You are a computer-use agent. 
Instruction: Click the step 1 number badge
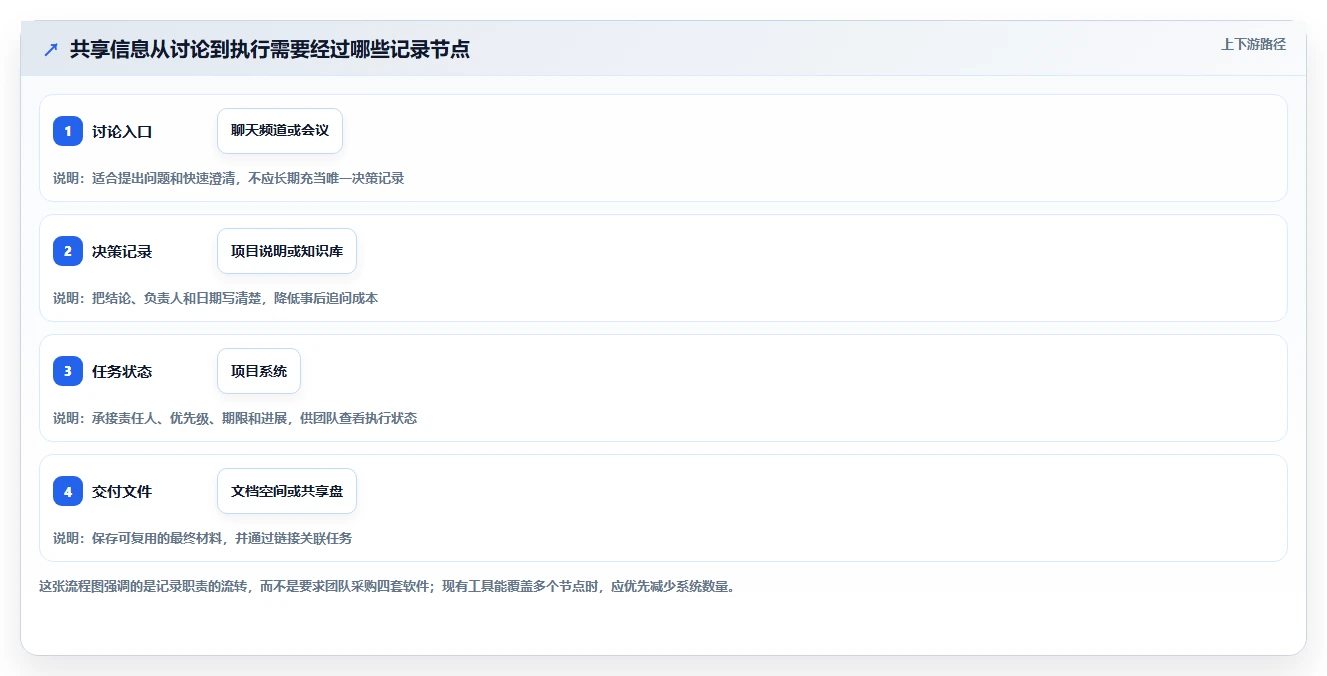pyautogui.click(x=68, y=131)
